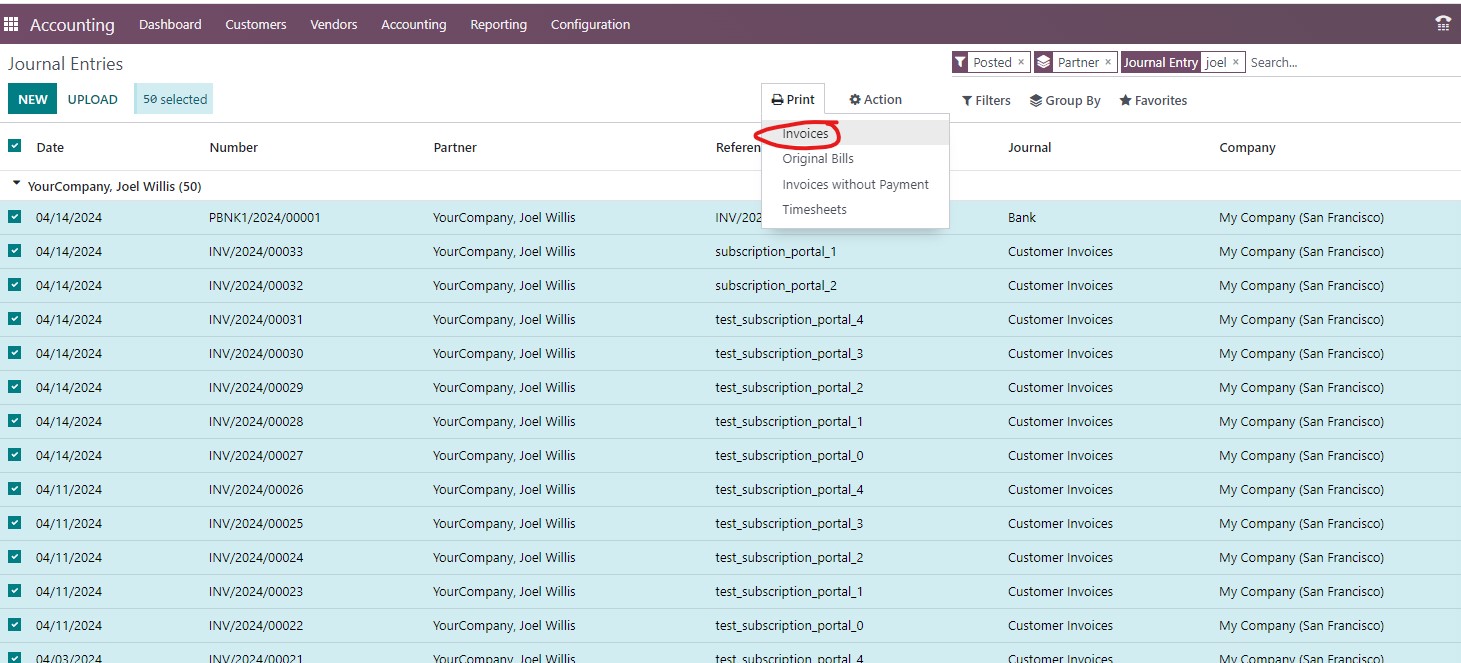Click the UPLOAD button
The image size is (1461, 663).
click(x=93, y=99)
